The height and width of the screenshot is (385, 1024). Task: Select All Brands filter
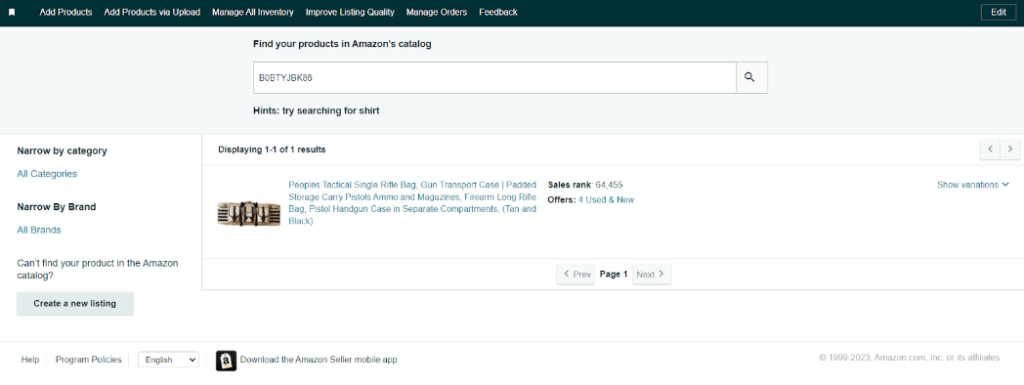(39, 230)
